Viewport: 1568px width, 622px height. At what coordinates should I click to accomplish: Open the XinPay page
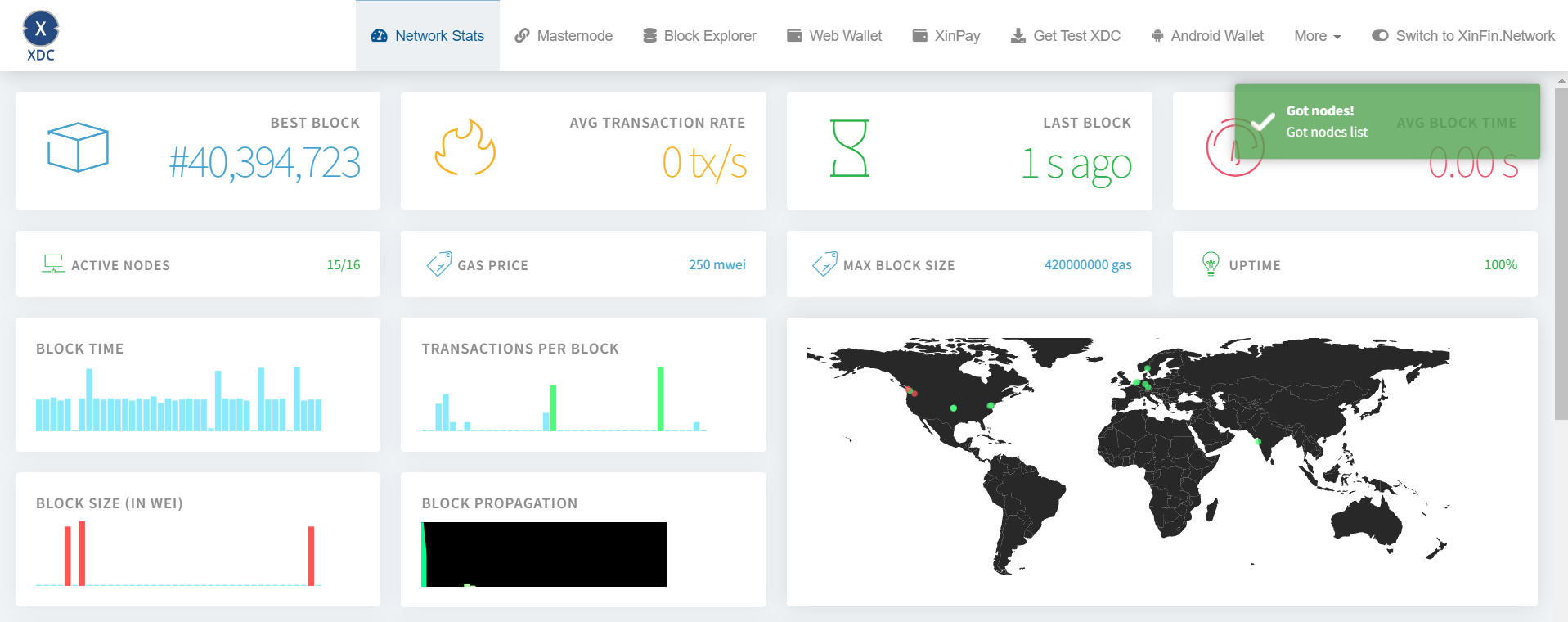coord(946,36)
